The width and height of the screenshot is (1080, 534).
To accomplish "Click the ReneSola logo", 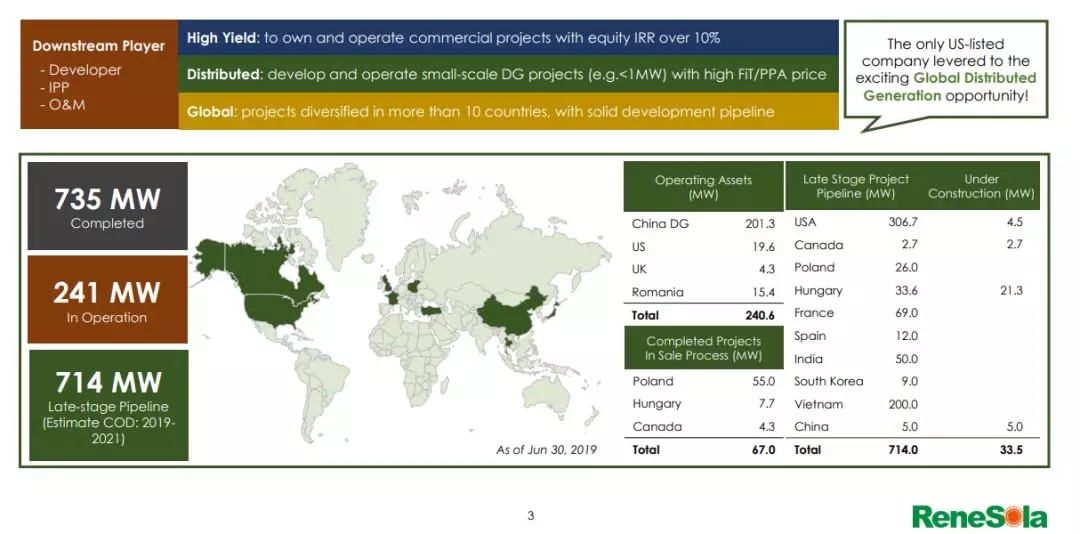I will [980, 517].
